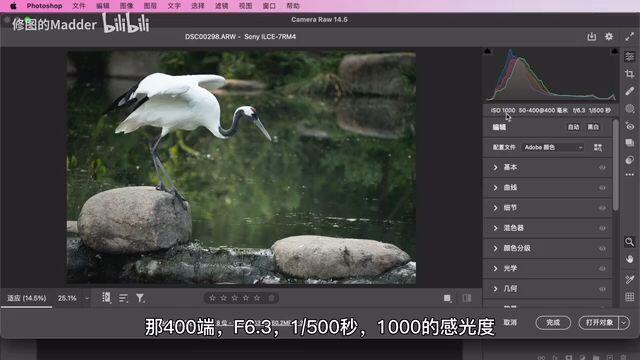The width and height of the screenshot is (640, 360).
Task: Open the Masking tool
Action: [629, 109]
